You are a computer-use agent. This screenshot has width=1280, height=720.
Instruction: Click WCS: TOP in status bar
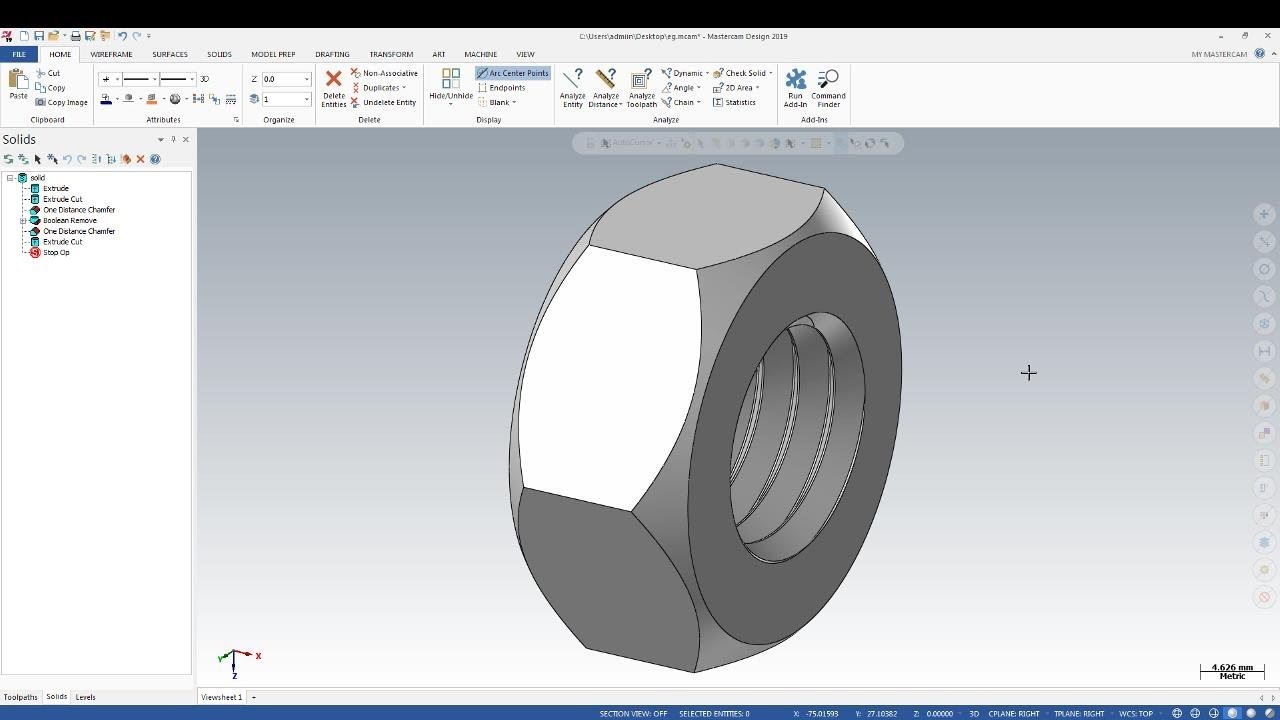[1136, 714]
